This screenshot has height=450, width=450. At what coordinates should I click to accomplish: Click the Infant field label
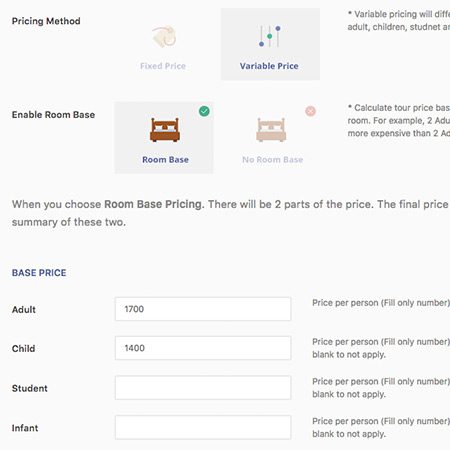click(x=25, y=428)
